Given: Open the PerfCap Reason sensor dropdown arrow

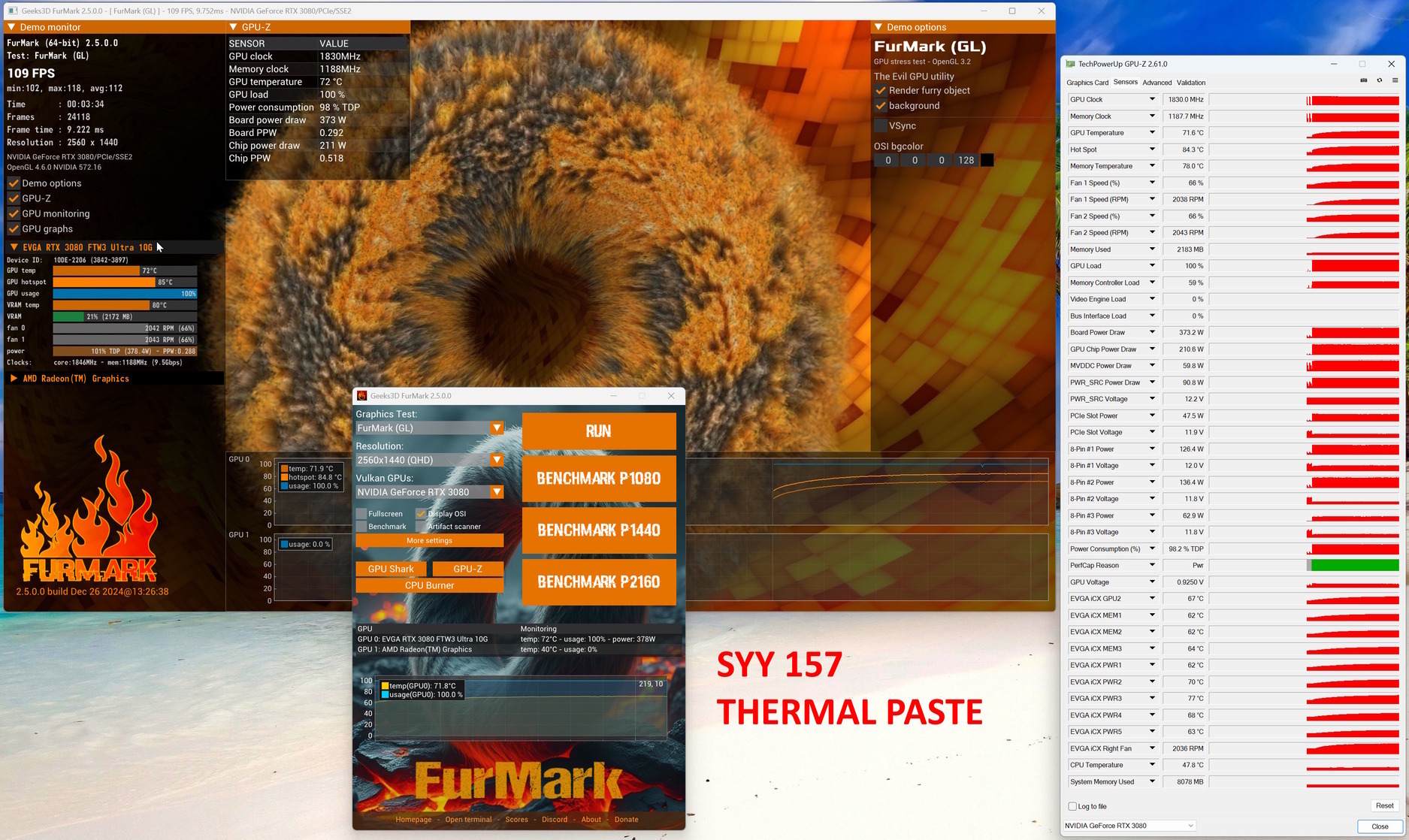Looking at the screenshot, I should [1152, 565].
